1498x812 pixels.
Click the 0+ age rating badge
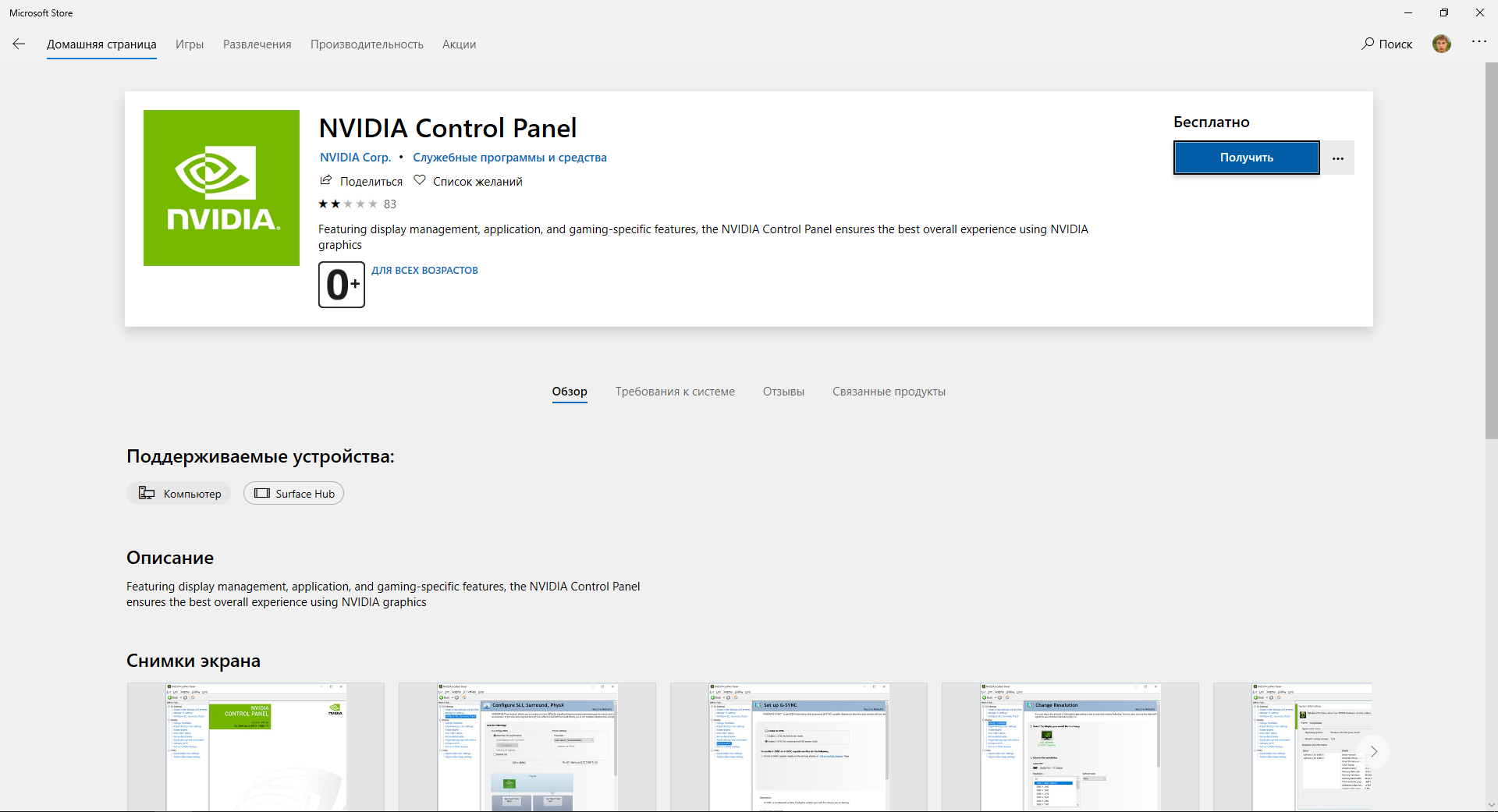pyautogui.click(x=342, y=285)
